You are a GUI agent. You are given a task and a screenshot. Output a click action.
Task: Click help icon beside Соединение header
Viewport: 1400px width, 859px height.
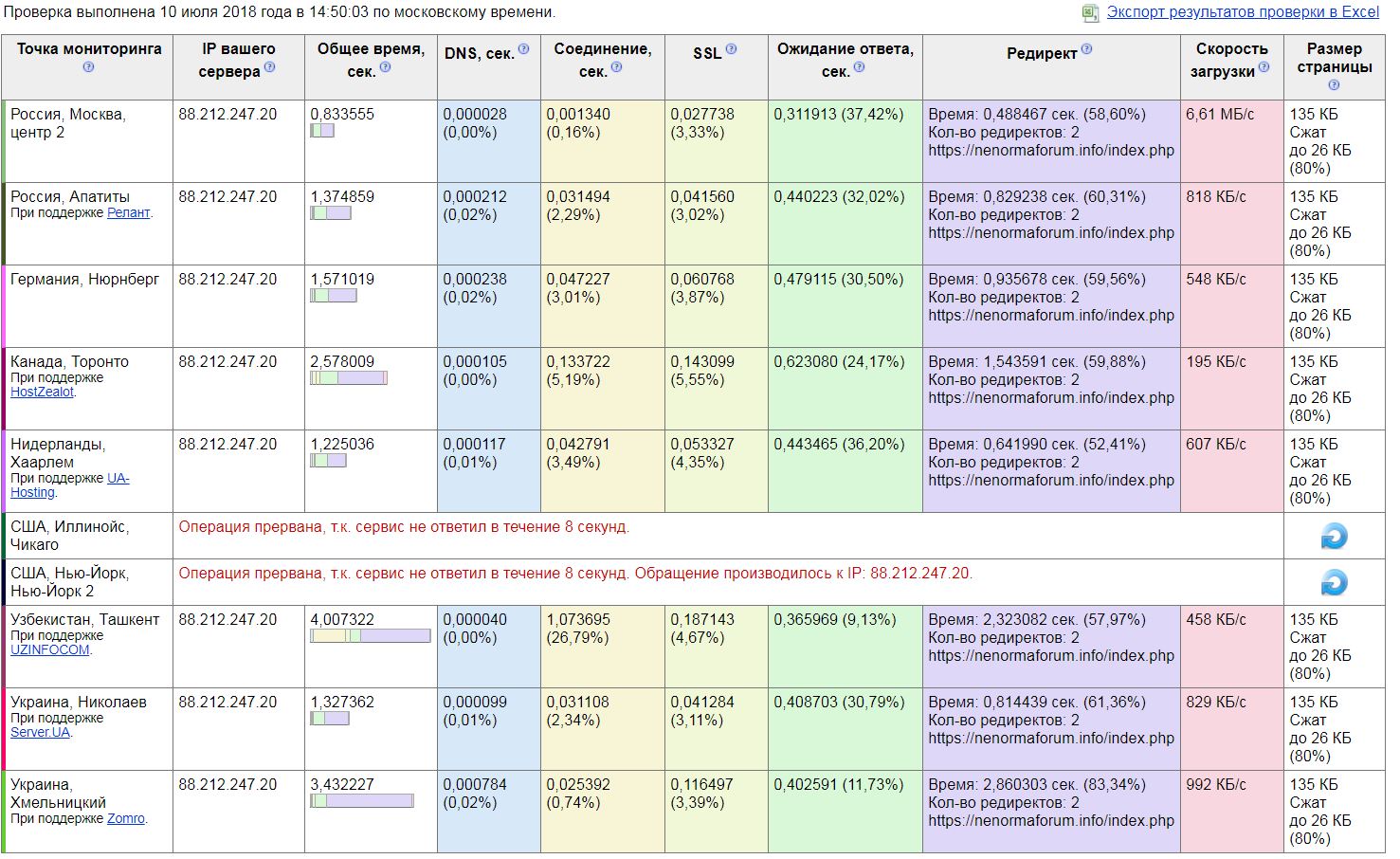(x=616, y=67)
